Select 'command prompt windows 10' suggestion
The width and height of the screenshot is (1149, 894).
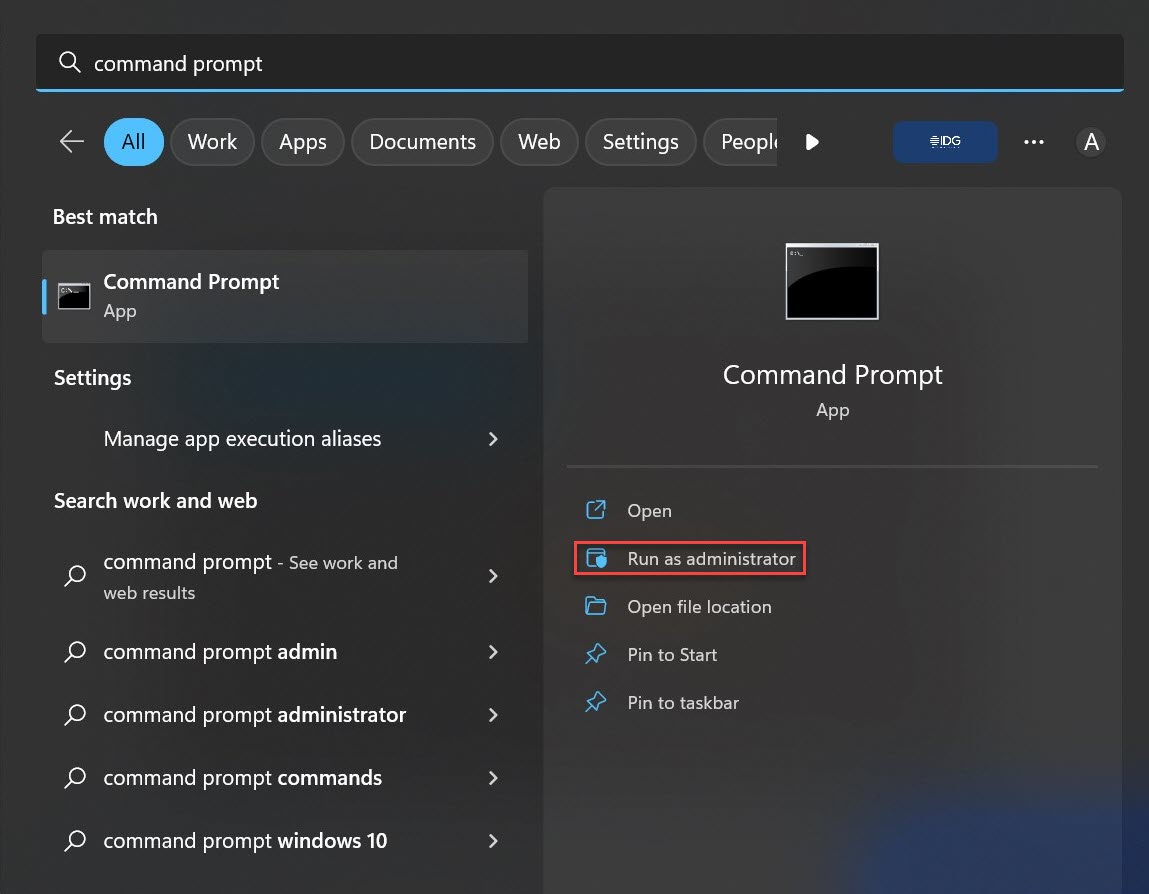(285, 841)
